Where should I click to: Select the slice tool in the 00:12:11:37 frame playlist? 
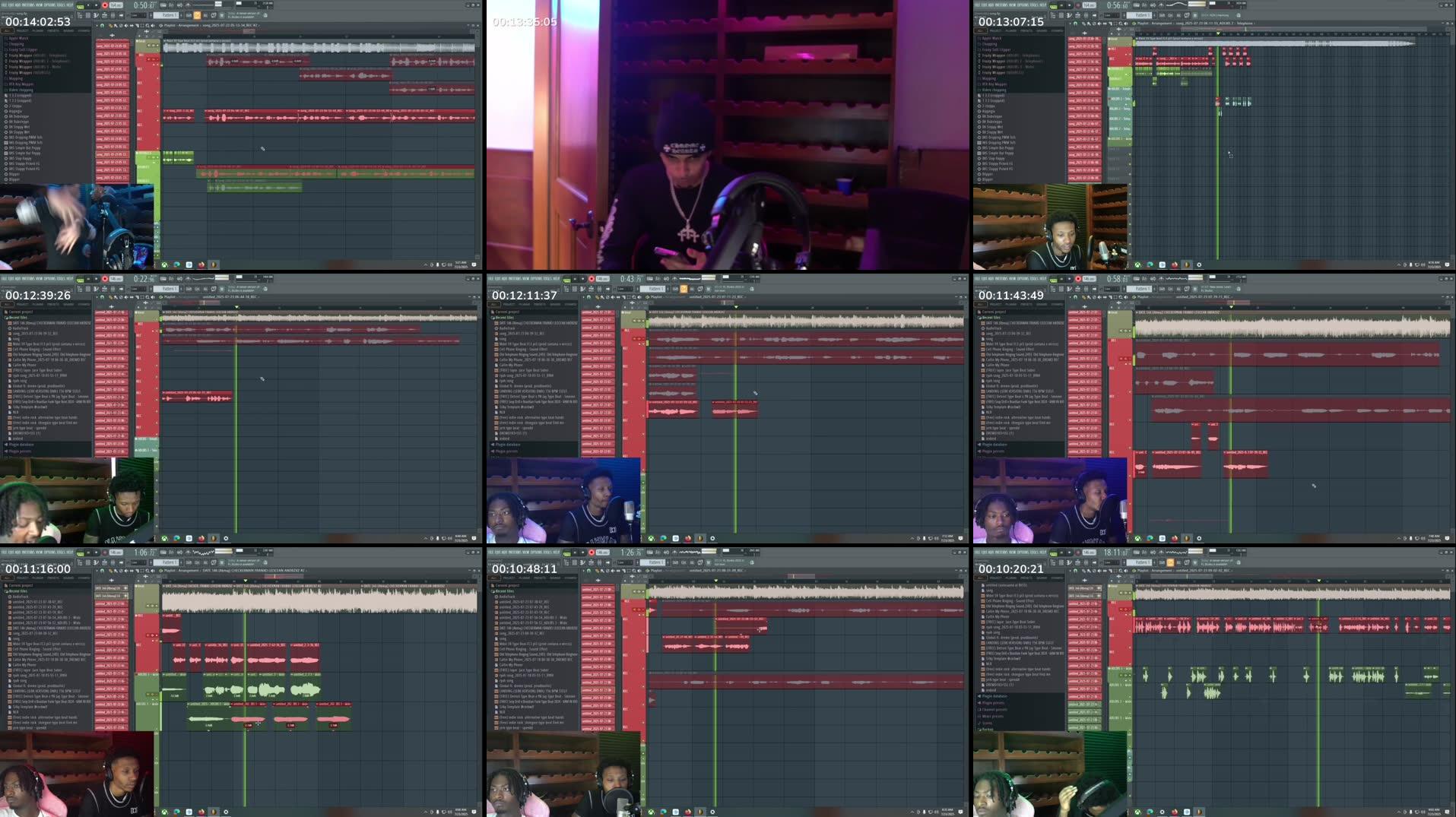tap(623, 297)
